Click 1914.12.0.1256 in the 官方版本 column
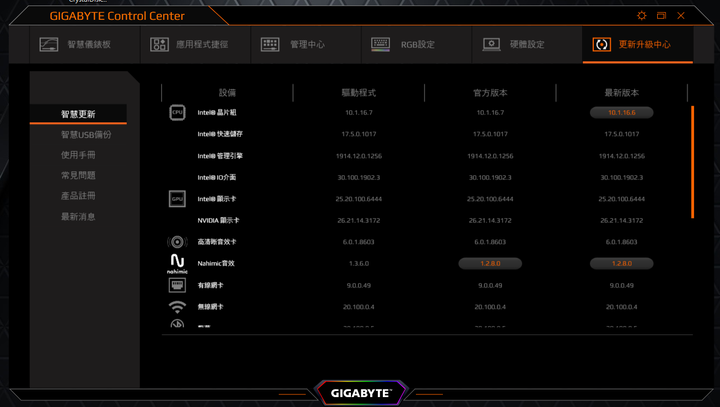Viewport: 720px width, 407px height. pyautogui.click(x=490, y=156)
